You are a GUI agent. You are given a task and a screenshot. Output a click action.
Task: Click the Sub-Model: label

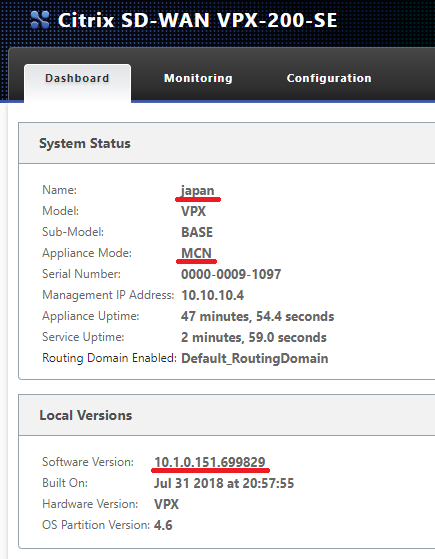(x=73, y=232)
